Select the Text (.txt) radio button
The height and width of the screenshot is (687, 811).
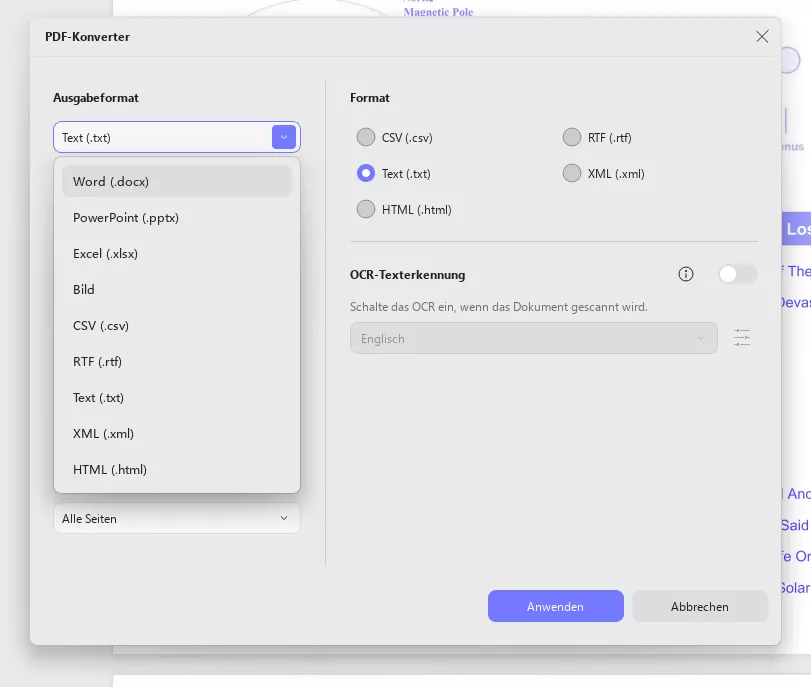pyautogui.click(x=366, y=174)
